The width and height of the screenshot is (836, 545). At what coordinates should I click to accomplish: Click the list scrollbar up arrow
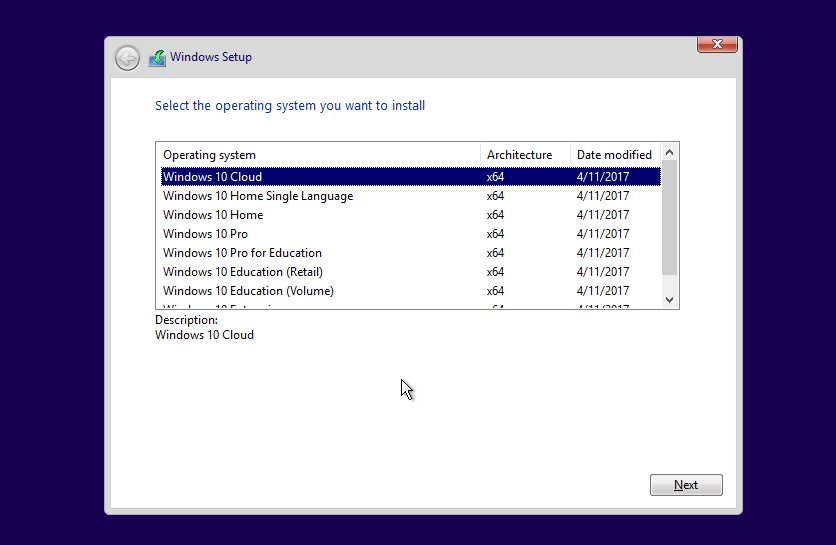(x=670, y=152)
